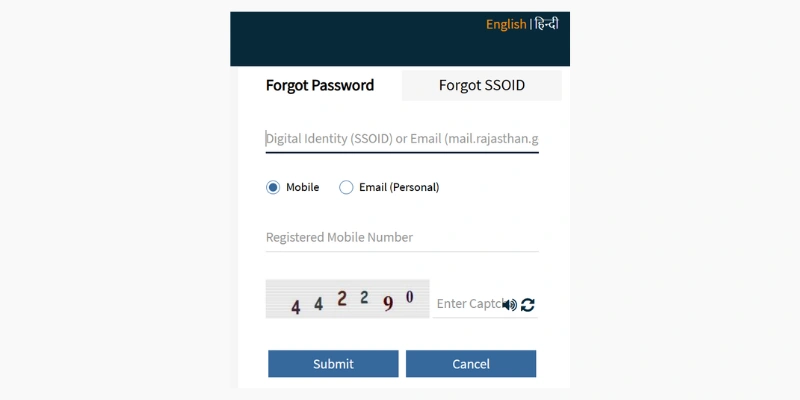Click the digit 0 in the captcha

coord(410,297)
